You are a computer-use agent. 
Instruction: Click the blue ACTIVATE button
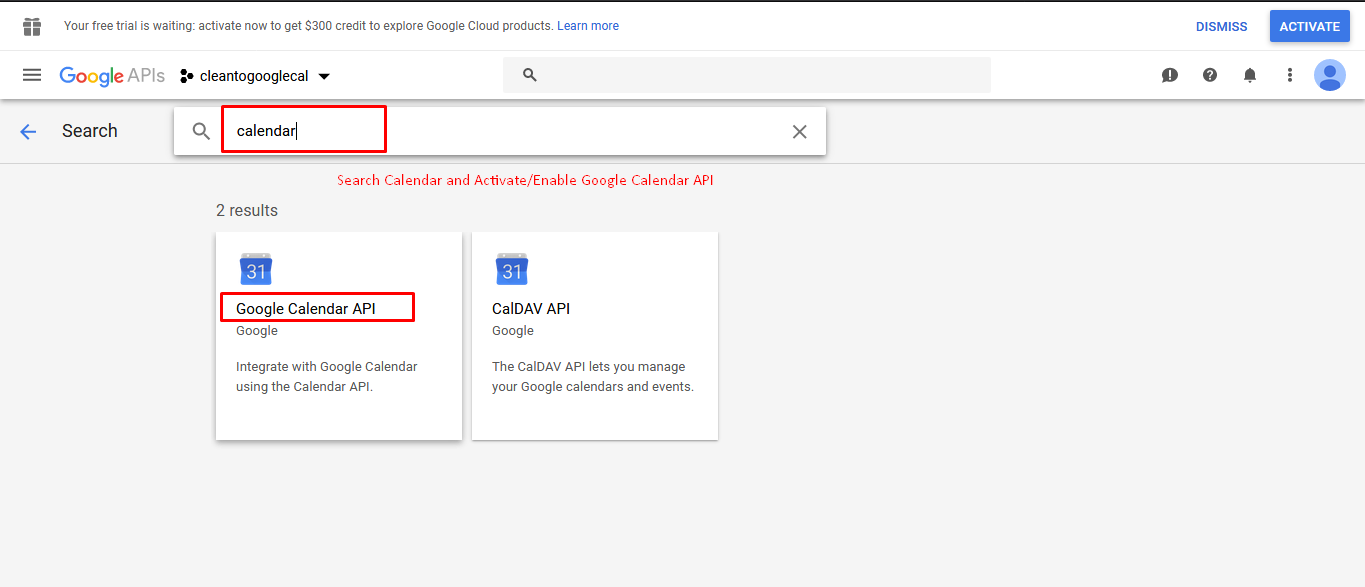[1309, 26]
